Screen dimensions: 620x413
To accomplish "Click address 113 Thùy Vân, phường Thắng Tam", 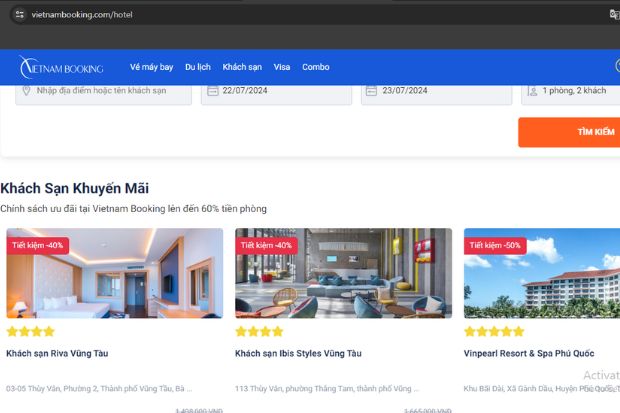I will point(327,388).
